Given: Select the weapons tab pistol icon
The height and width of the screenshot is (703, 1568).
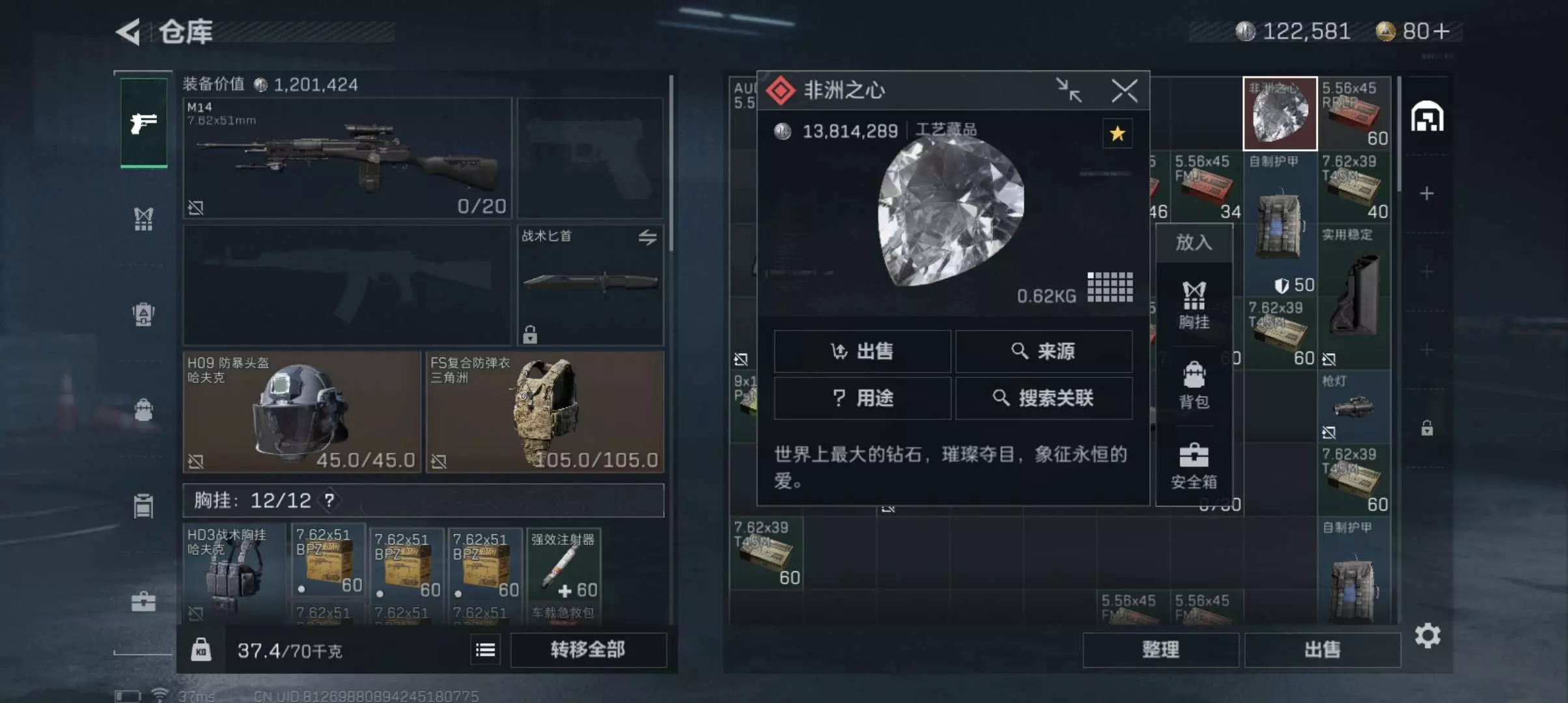Looking at the screenshot, I should click(144, 122).
